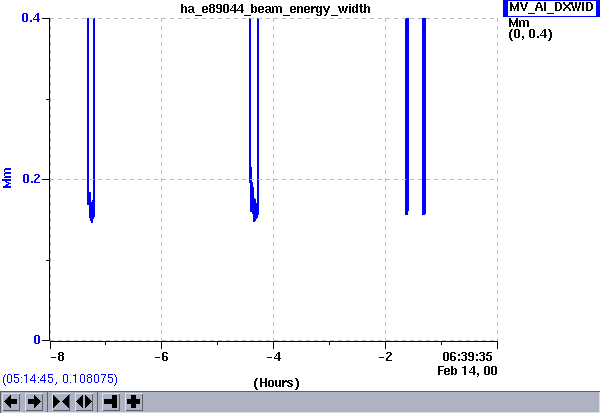Click the zoom in time-axis icon

(x=61, y=402)
